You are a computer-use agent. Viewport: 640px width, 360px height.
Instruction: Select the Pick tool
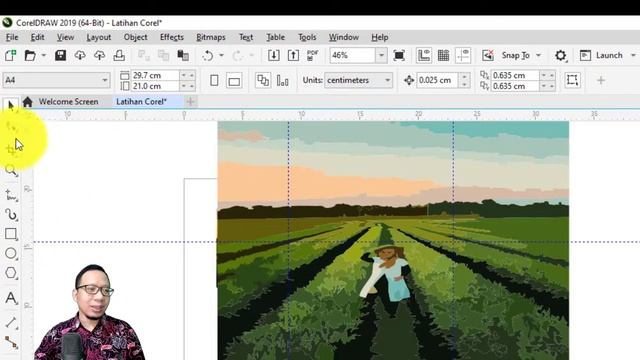[10, 105]
